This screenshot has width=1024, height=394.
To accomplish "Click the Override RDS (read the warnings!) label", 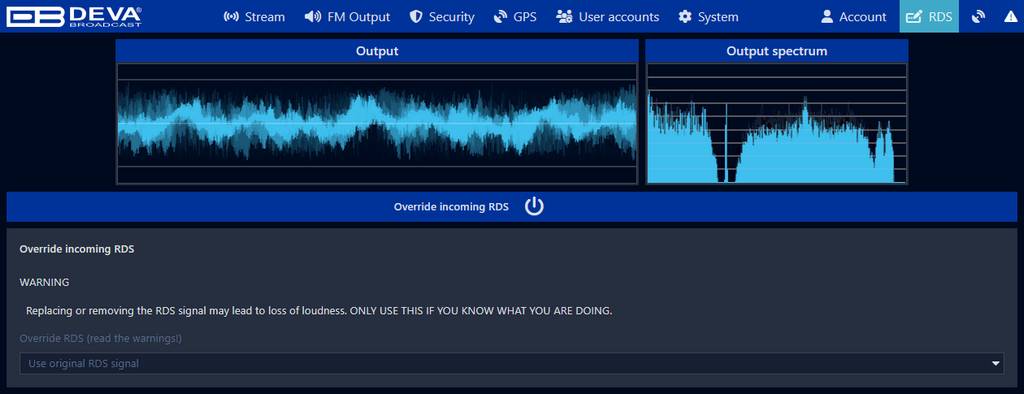I will pyautogui.click(x=101, y=338).
